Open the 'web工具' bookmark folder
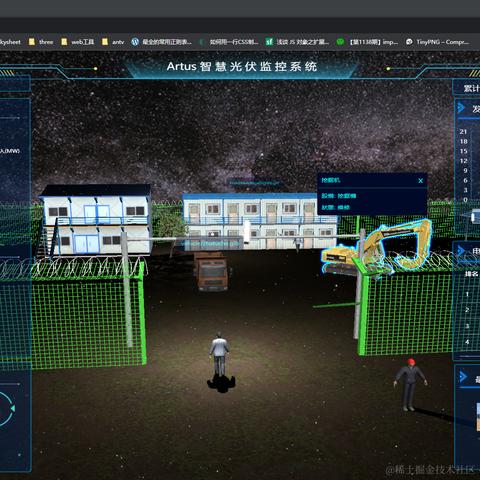Screen dimensions: 480x480 pyautogui.click(x=78, y=42)
